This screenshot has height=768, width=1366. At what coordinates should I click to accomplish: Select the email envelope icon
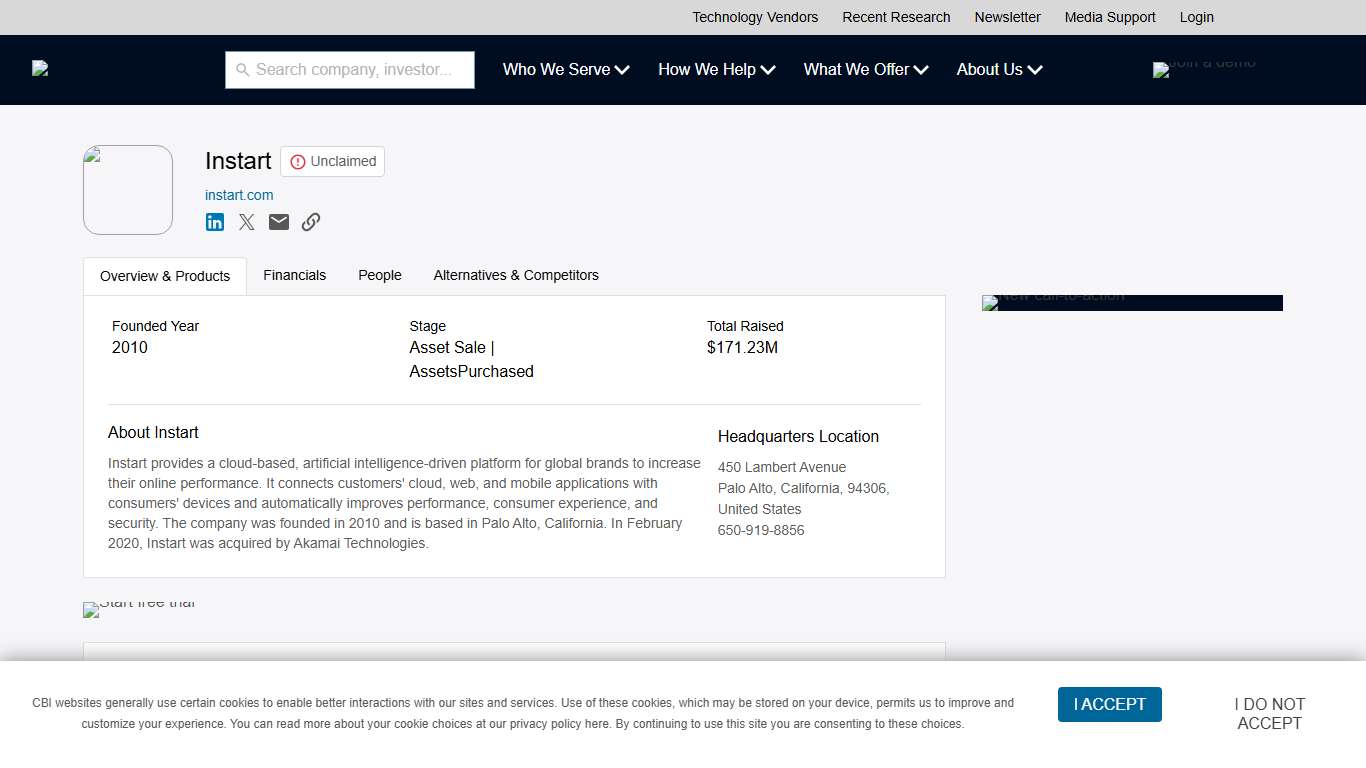click(278, 221)
